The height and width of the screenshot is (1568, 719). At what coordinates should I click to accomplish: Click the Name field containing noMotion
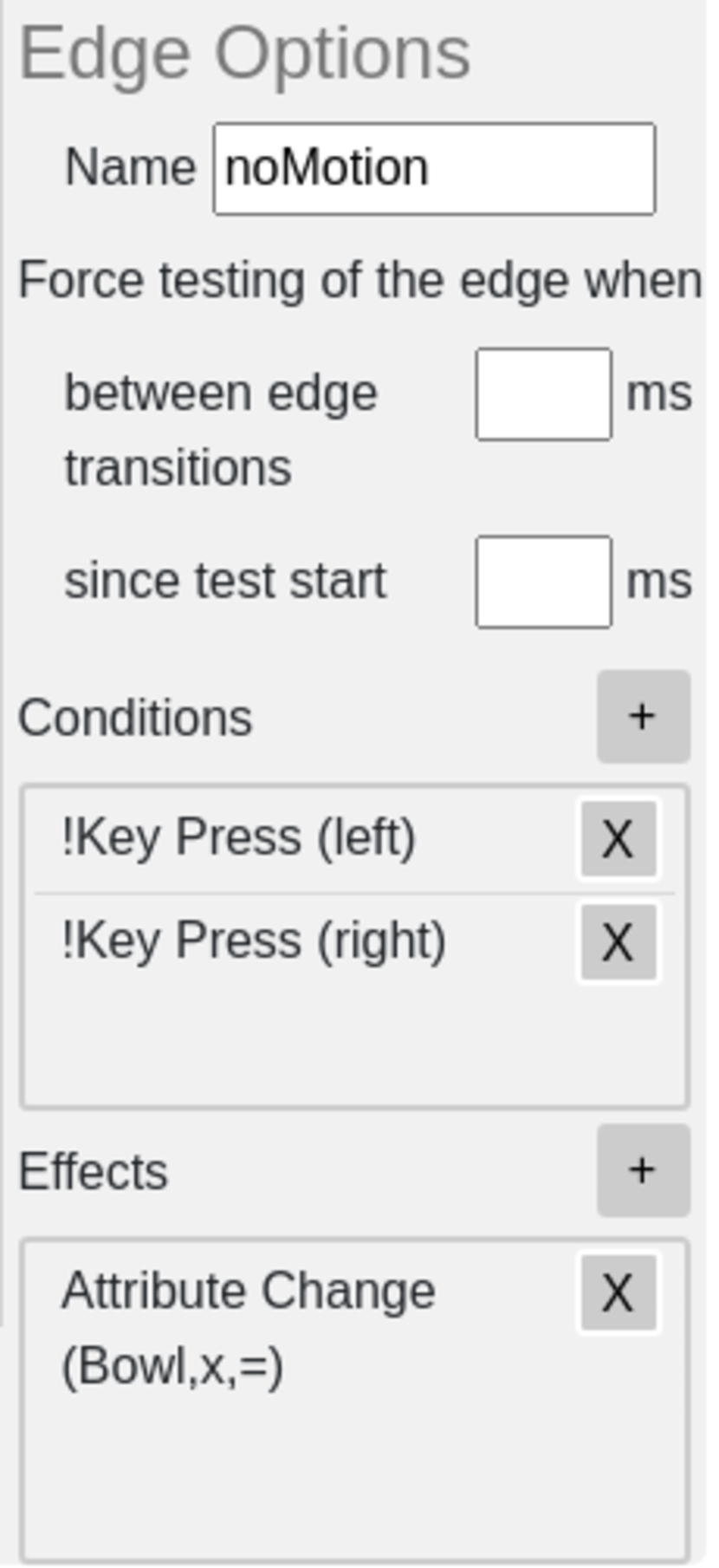click(x=434, y=168)
